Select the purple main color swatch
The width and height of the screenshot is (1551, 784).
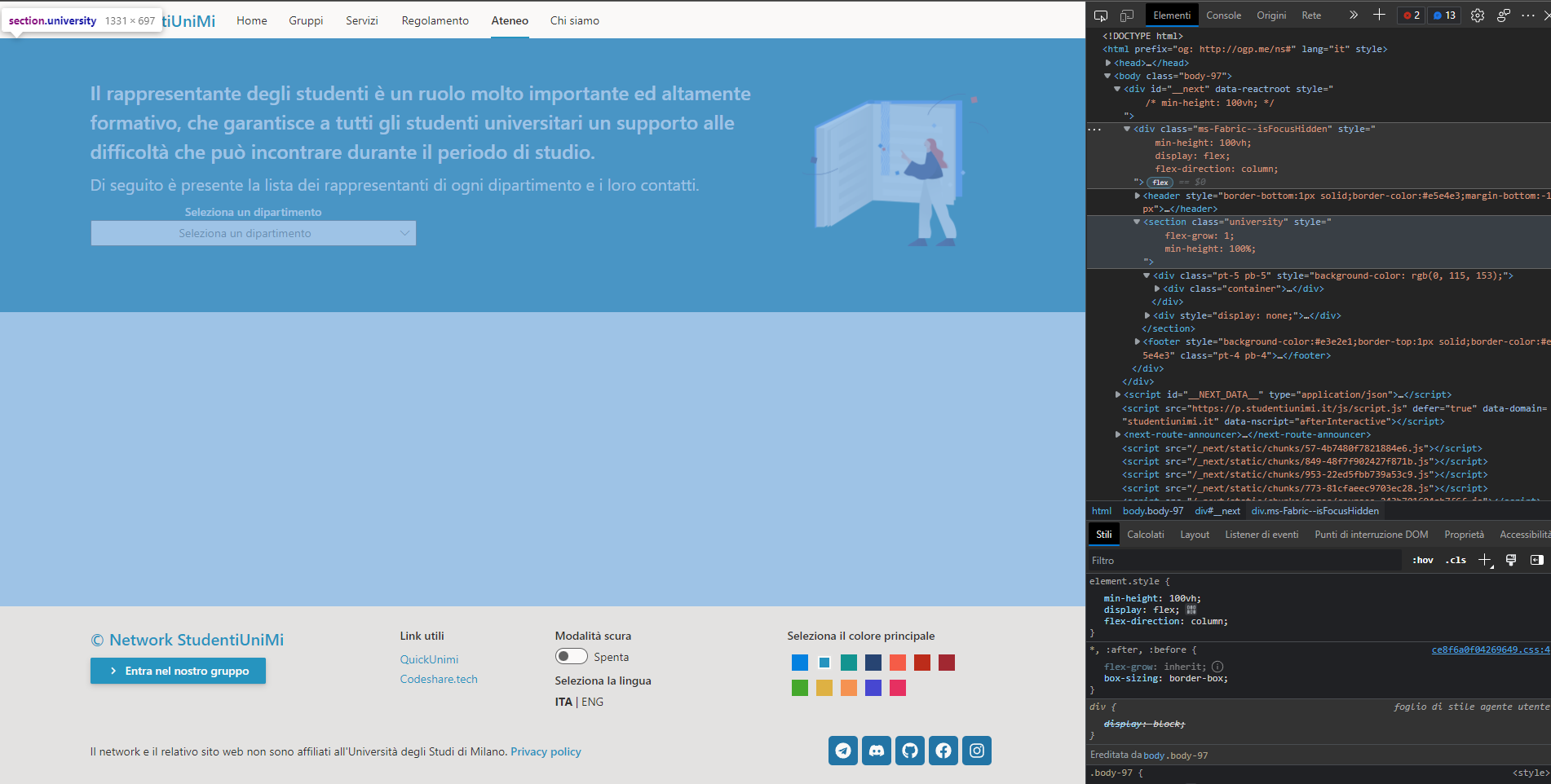pyautogui.click(x=873, y=688)
